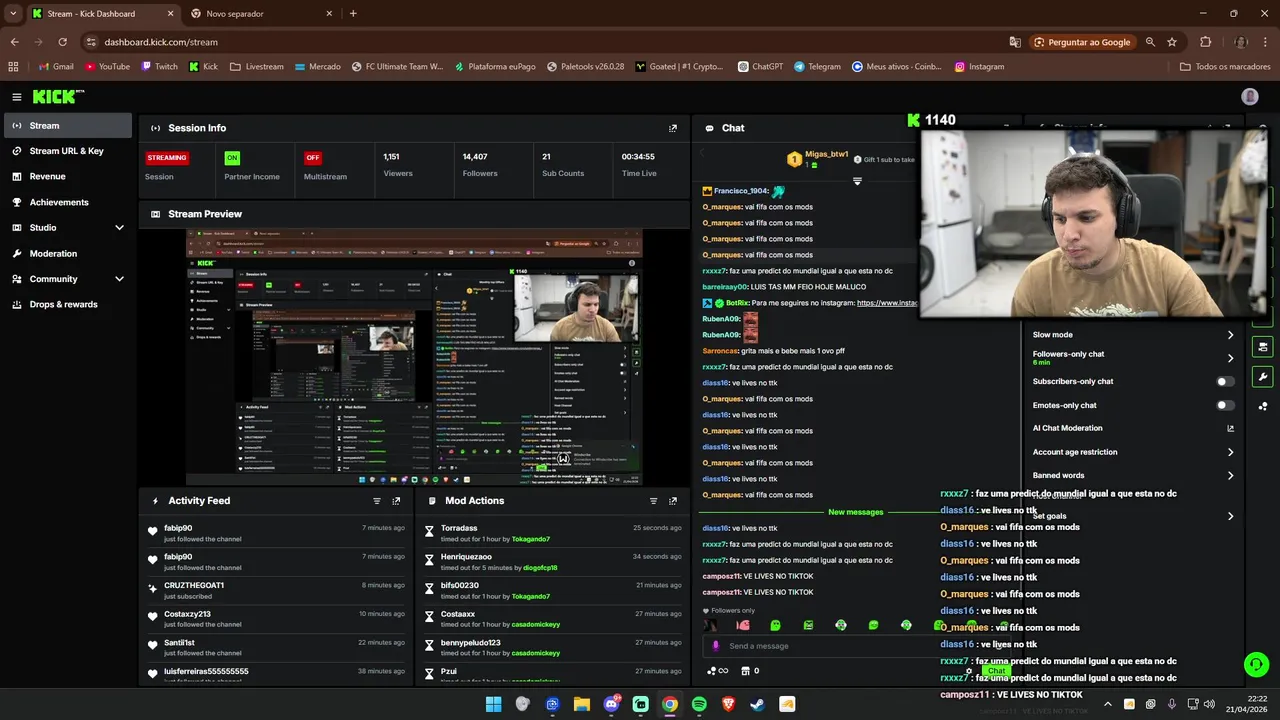Open the Kick hamburger menu

(17, 97)
